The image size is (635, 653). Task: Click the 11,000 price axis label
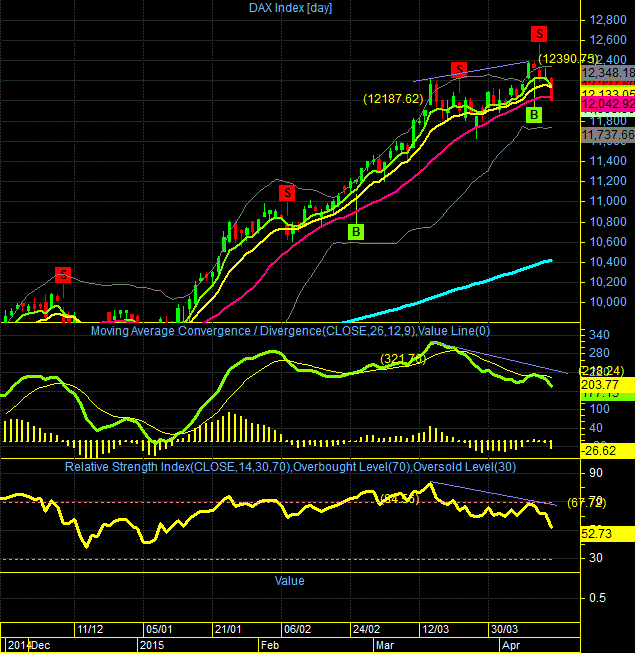coord(608,201)
